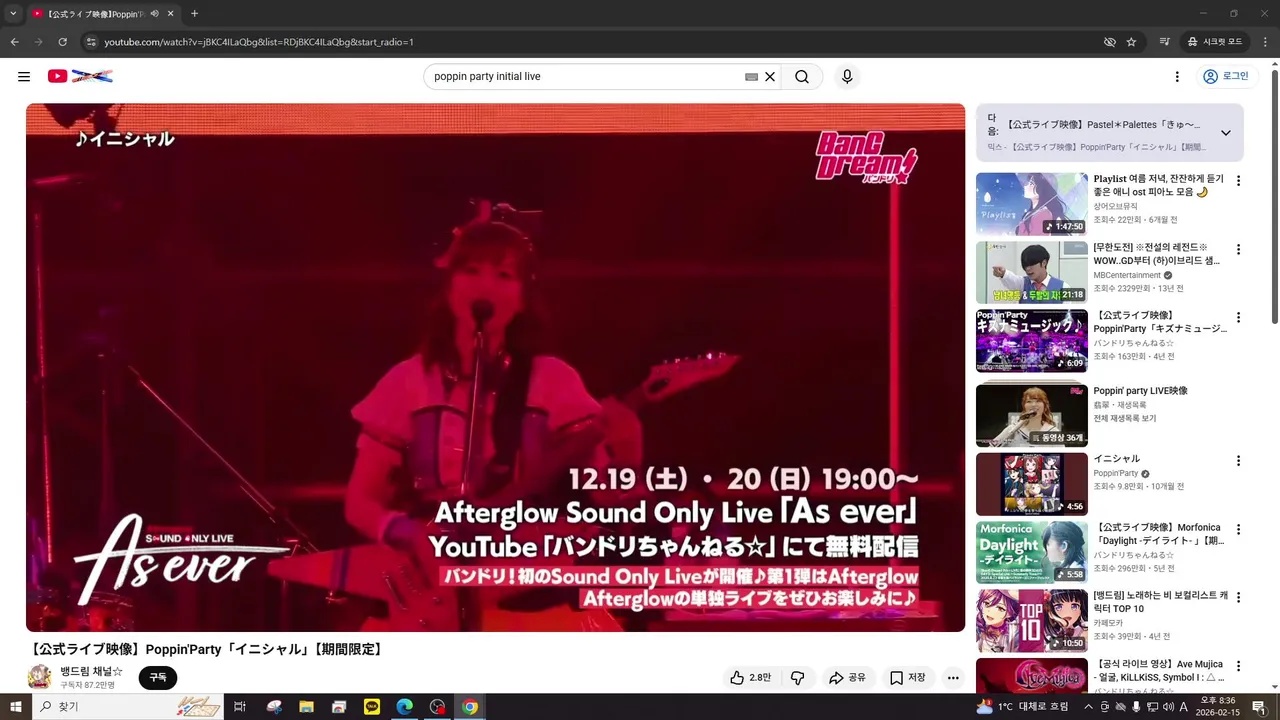
Task: Save video to playlist with 저장
Action: [x=908, y=678]
